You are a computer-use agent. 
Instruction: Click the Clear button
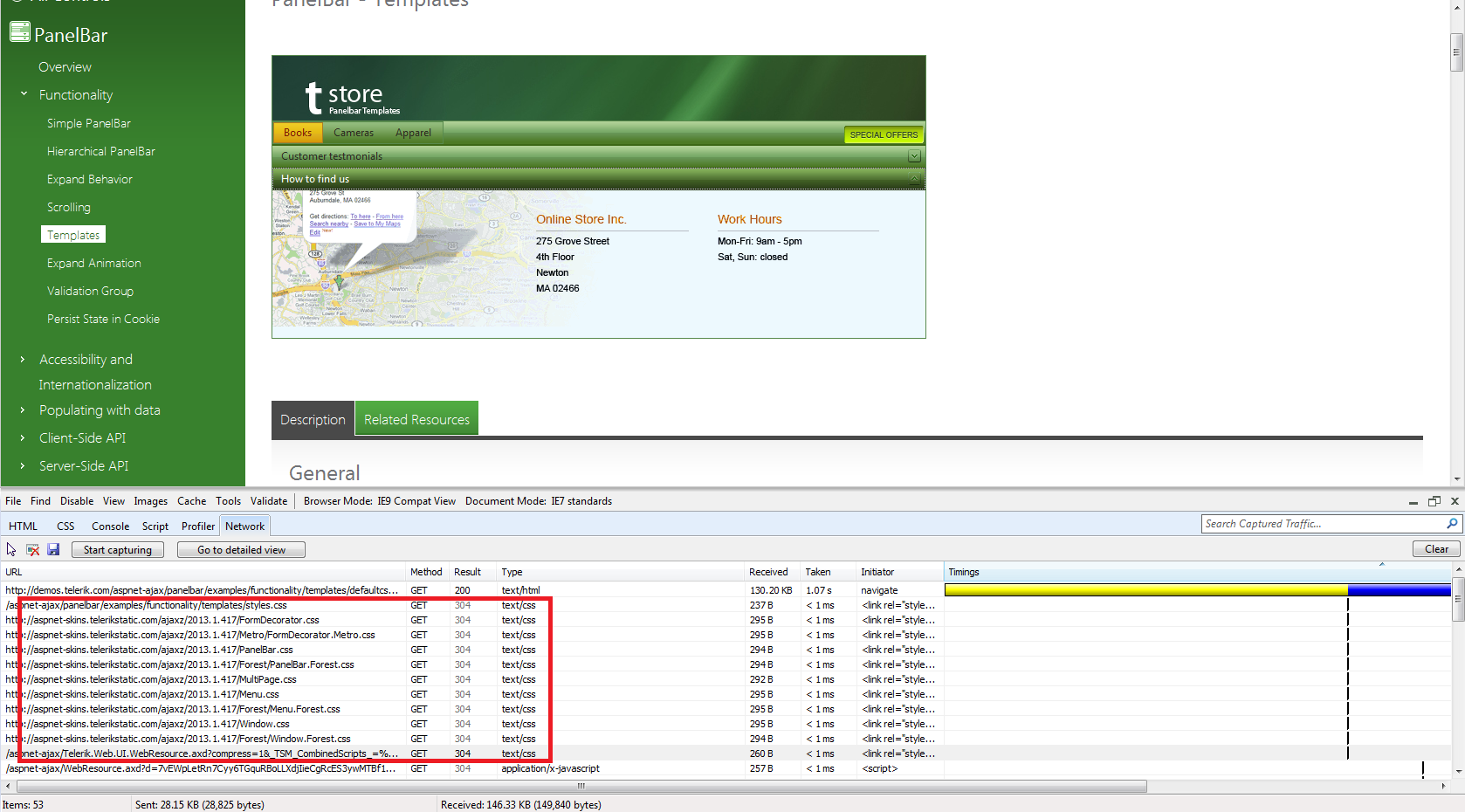[1436, 549]
